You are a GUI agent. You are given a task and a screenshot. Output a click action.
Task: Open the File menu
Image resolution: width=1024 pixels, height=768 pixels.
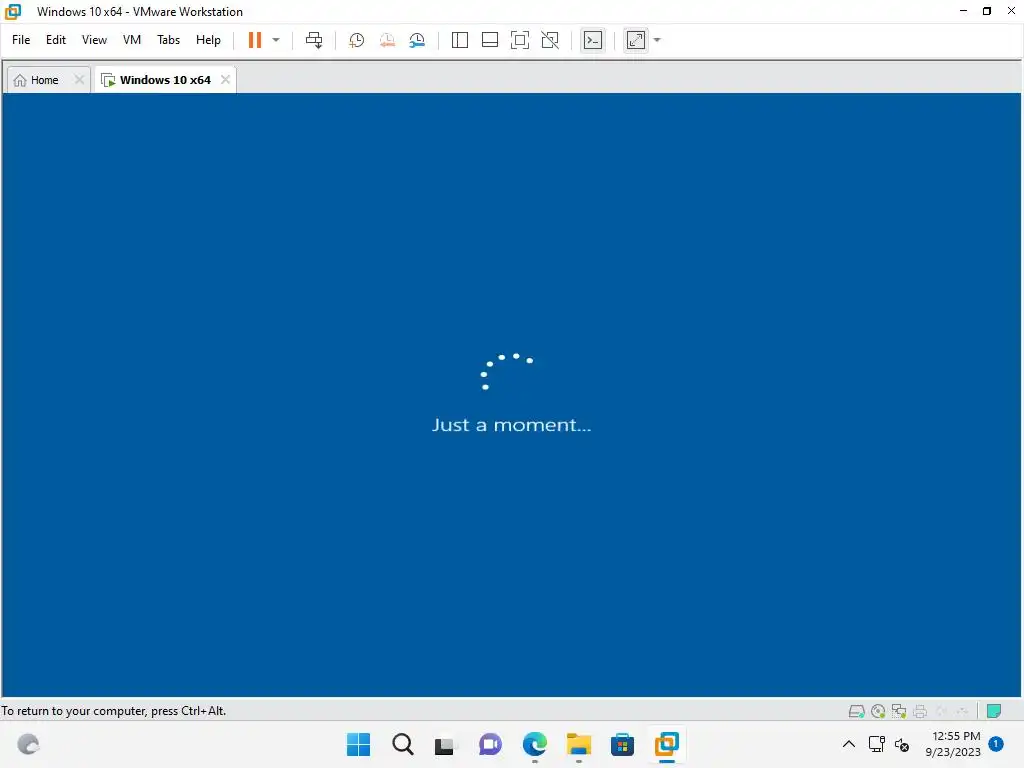pos(21,40)
